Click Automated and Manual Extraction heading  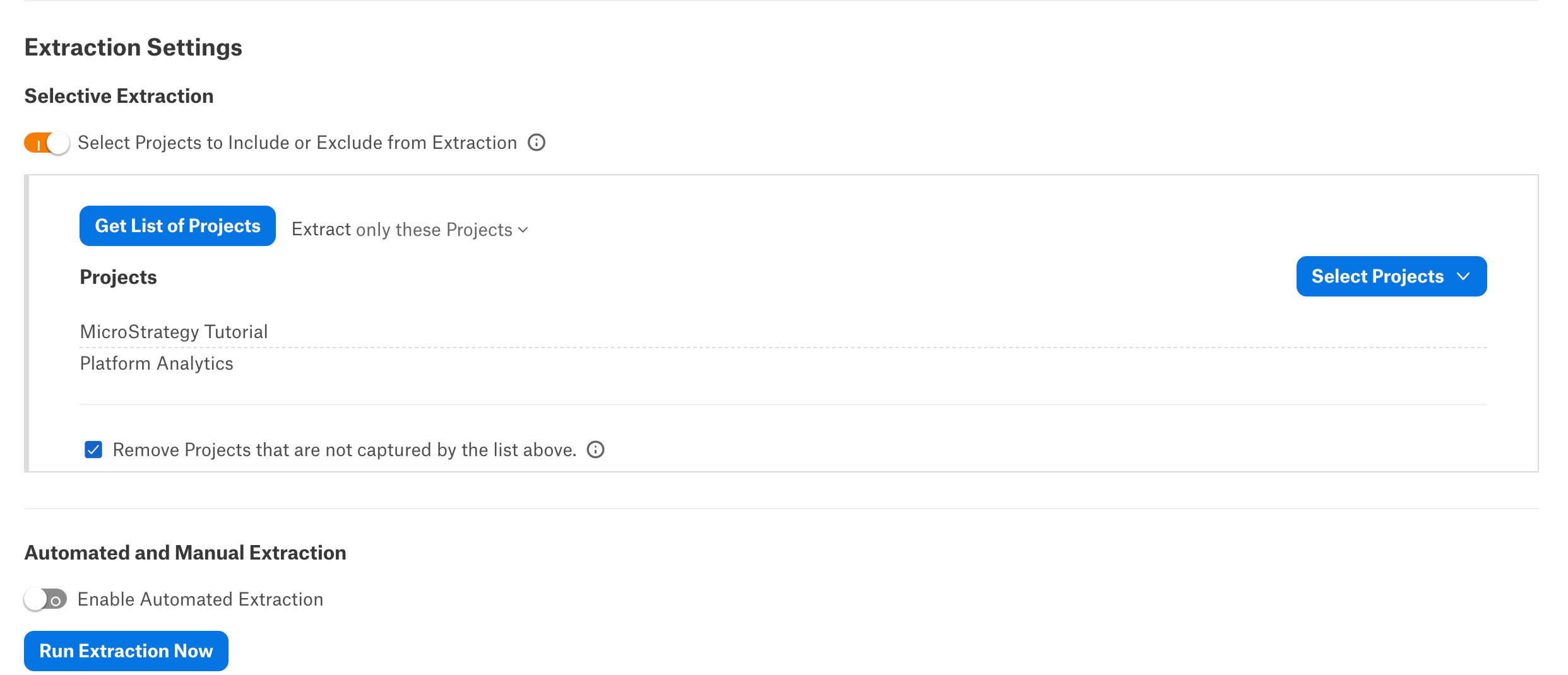tap(186, 553)
